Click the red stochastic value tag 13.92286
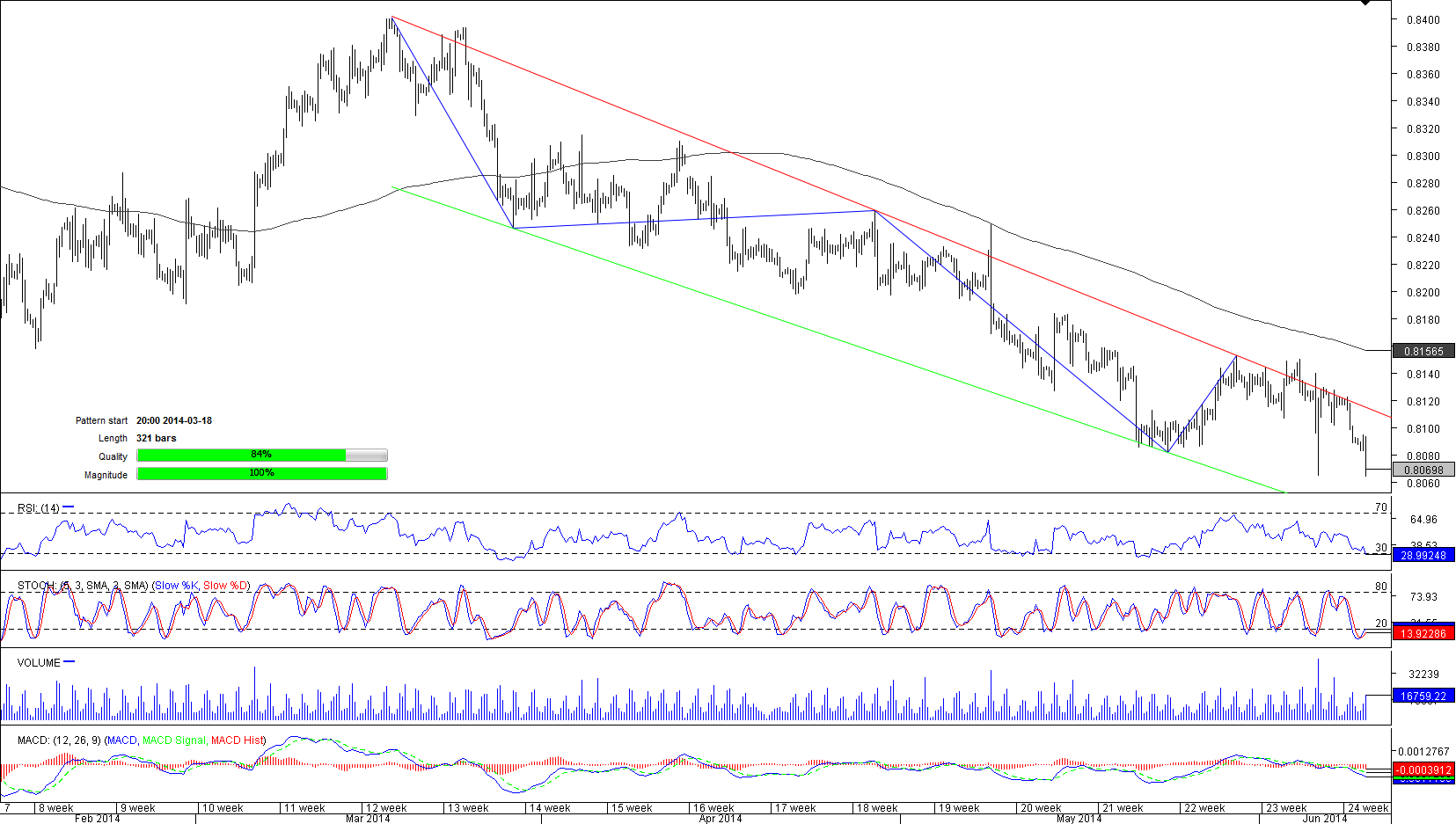 pos(1423,633)
